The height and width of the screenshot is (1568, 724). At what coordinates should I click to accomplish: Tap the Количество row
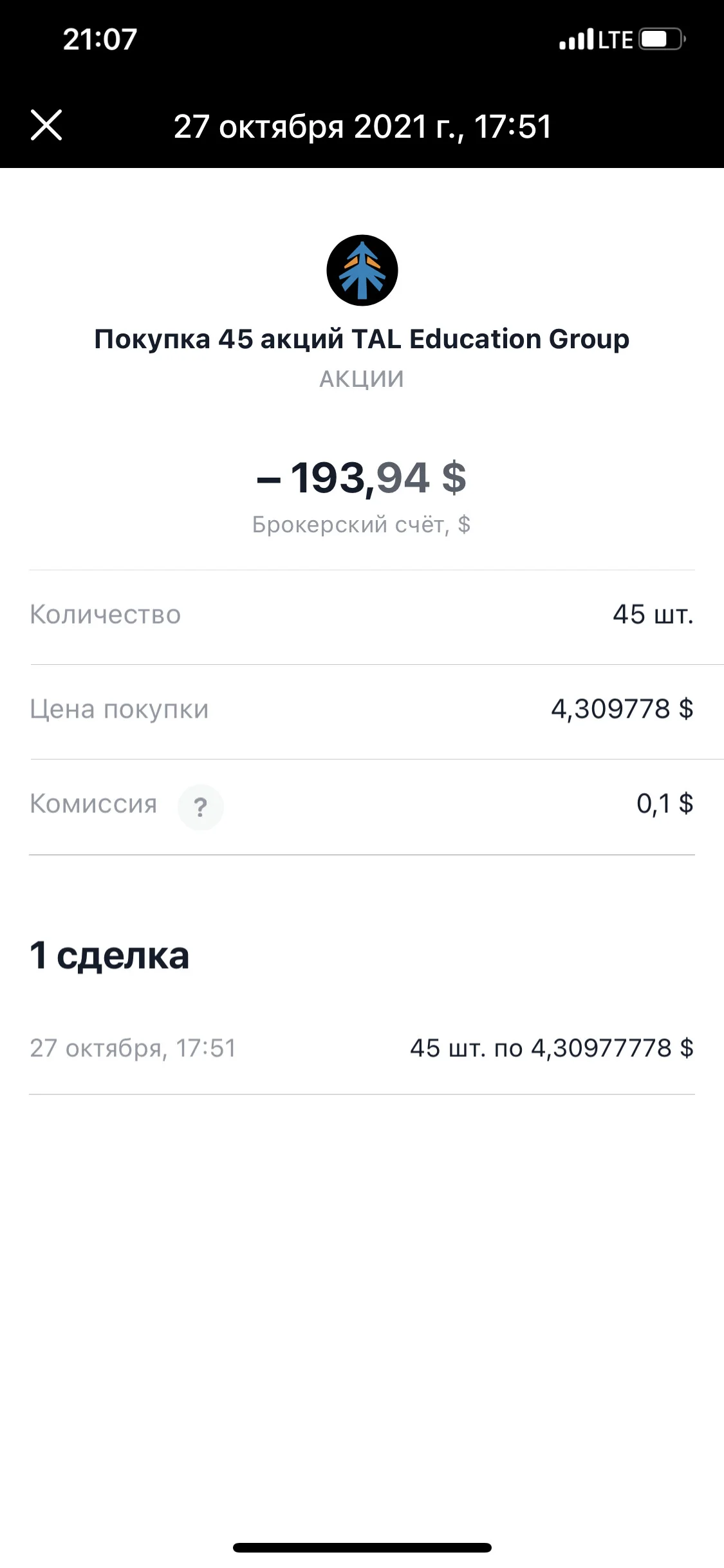point(362,615)
